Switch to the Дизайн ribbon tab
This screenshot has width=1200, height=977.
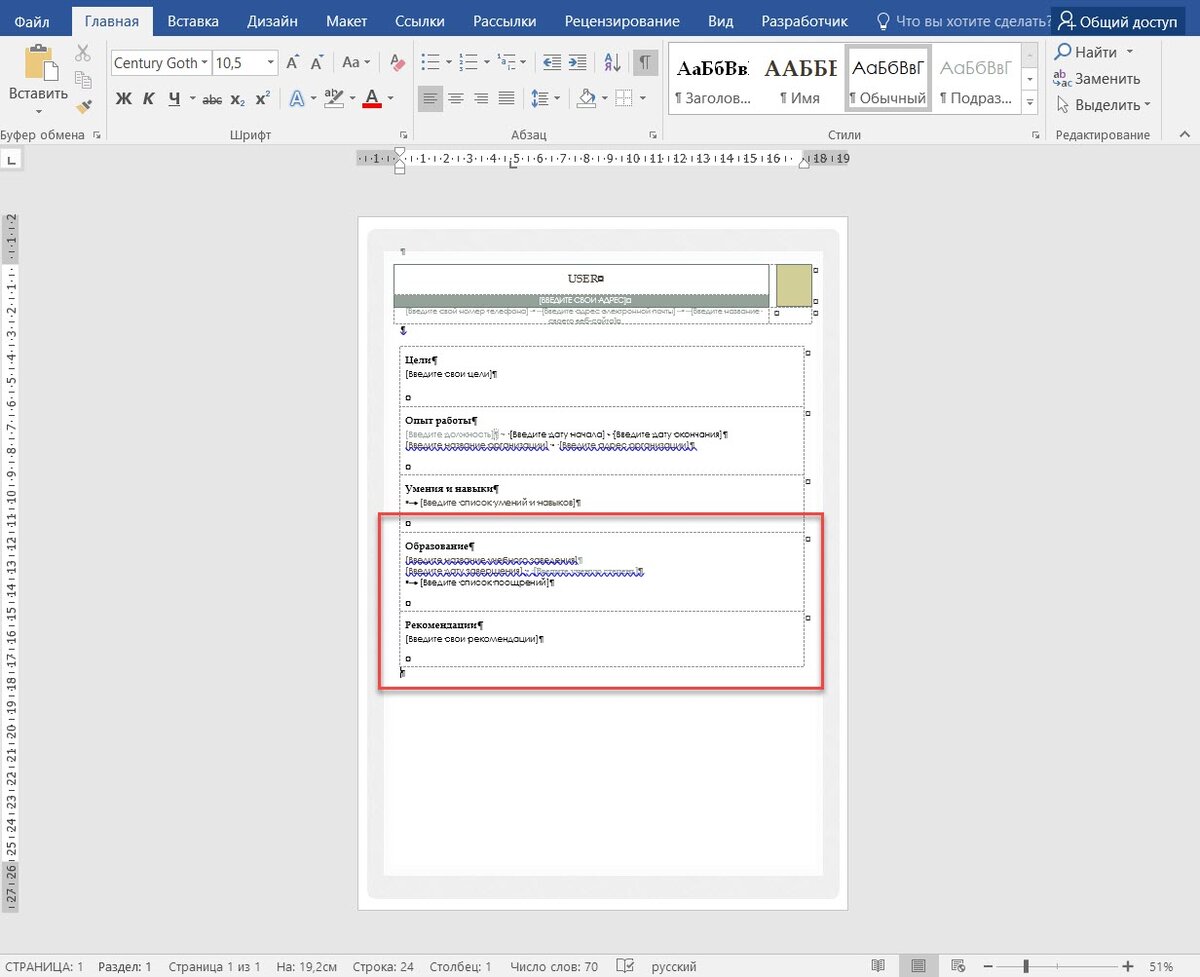pyautogui.click(x=273, y=21)
